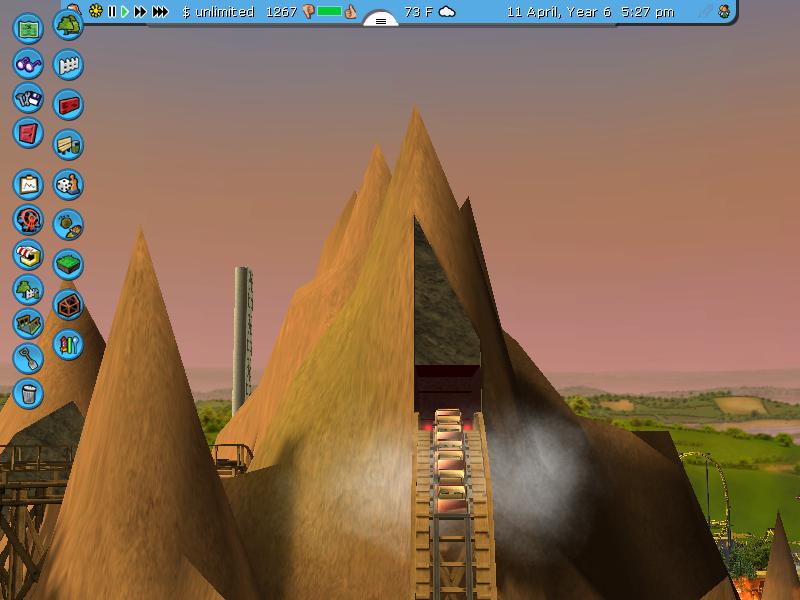
Task: Open the wrench and disk file options
Action: point(28,98)
